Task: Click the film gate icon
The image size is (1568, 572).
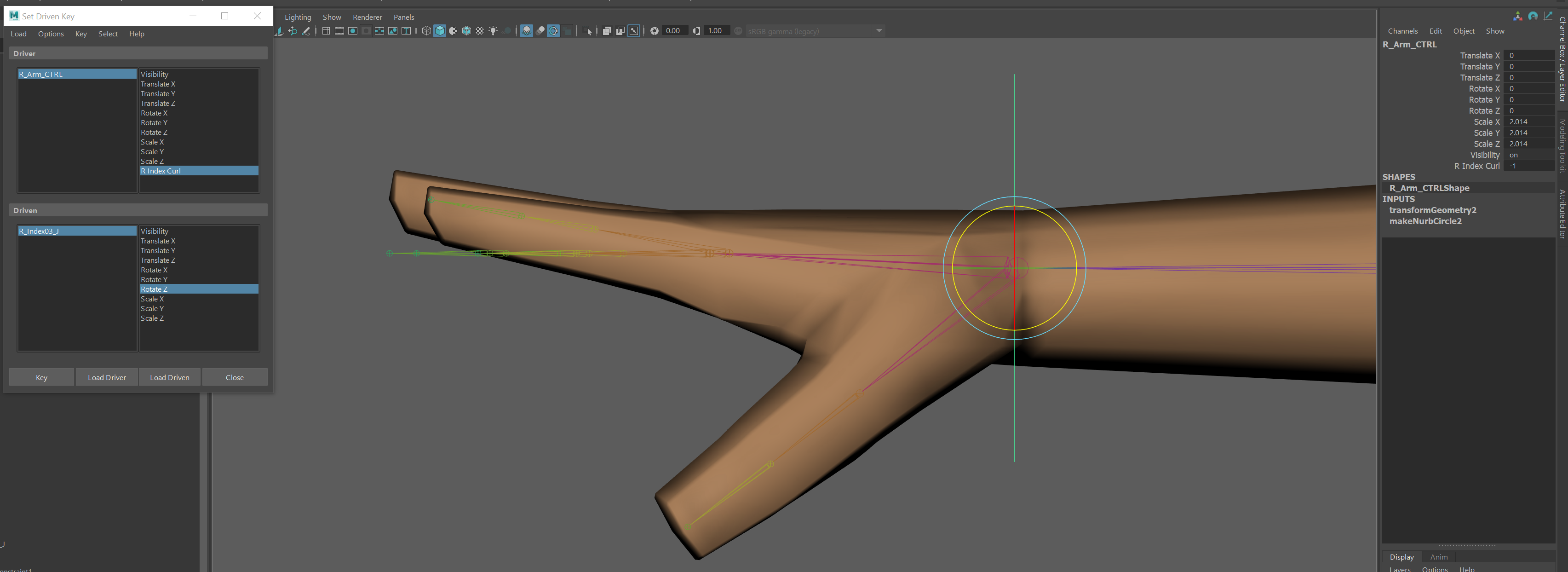Action: tap(339, 31)
